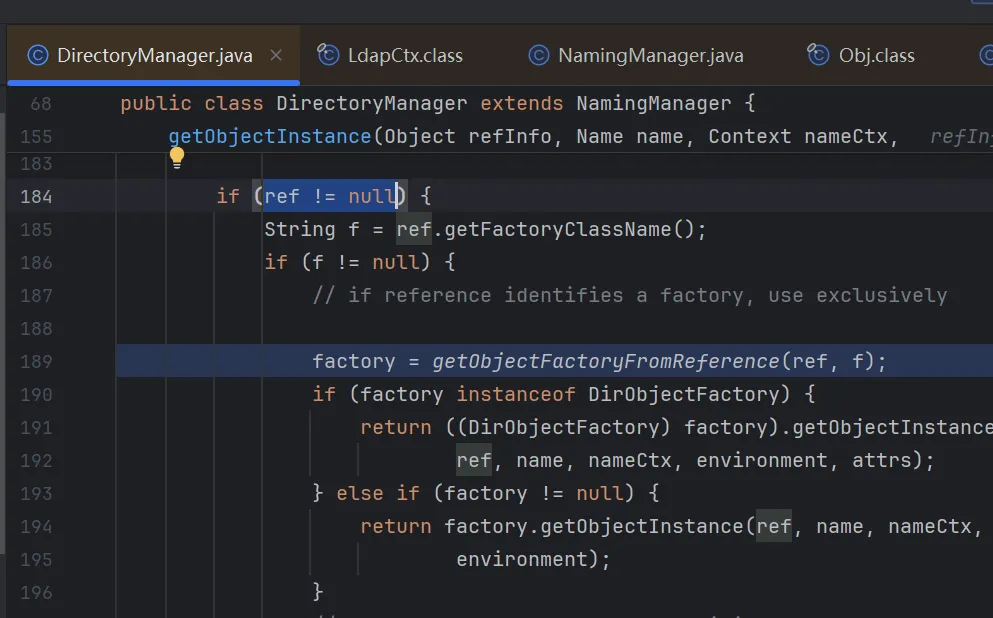
Task: Click the DirObjectFactory type on line 190
Action: click(684, 394)
